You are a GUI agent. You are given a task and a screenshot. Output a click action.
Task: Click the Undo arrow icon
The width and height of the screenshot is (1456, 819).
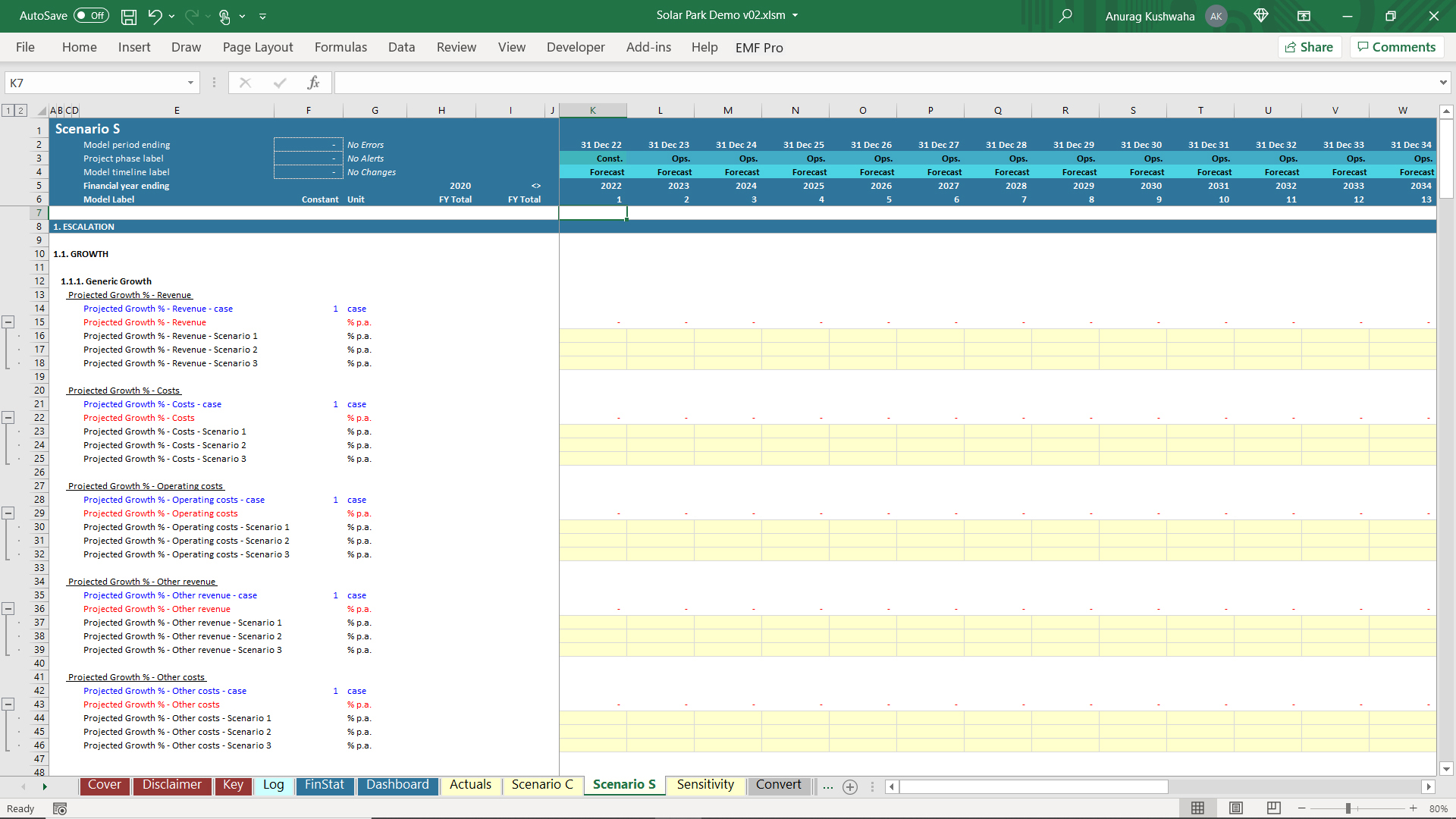pos(155,16)
